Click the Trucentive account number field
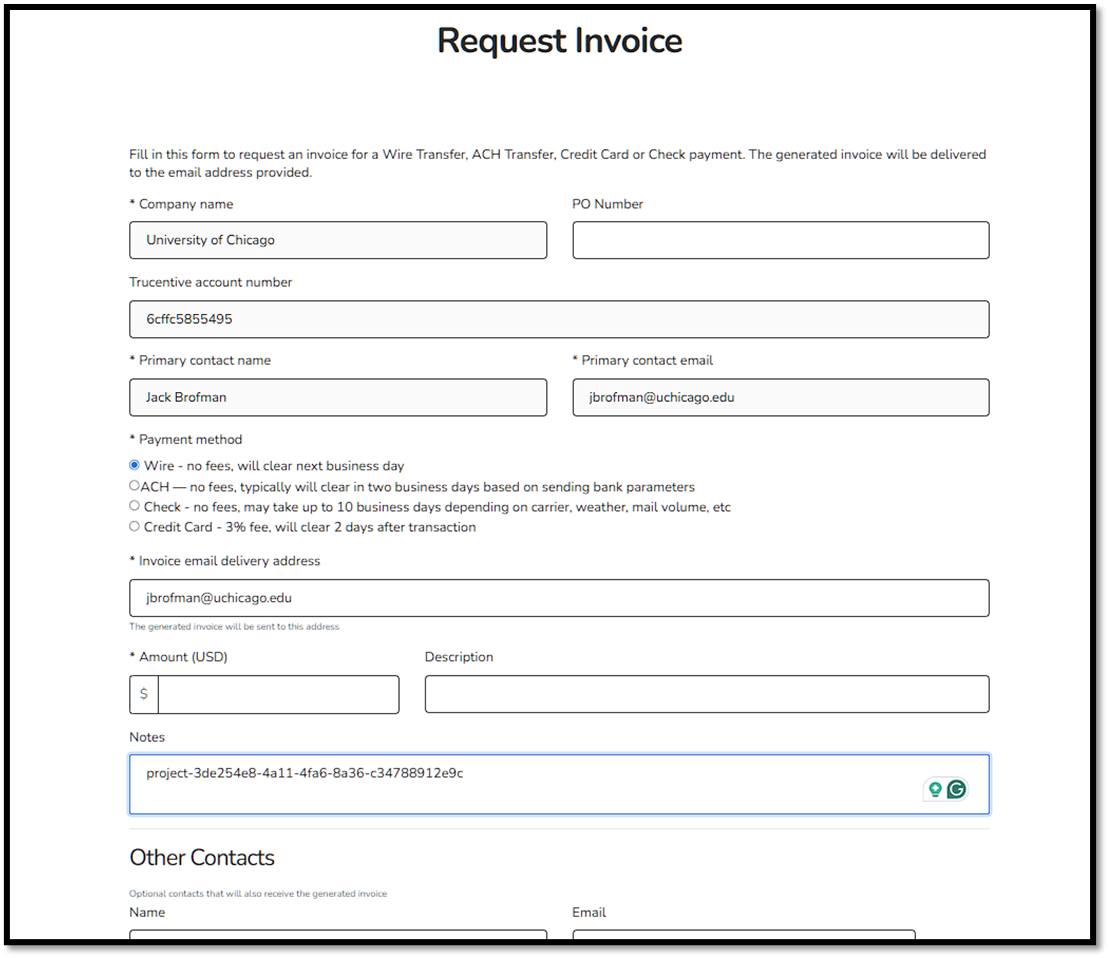Viewport: 1109px width, 958px height. point(559,318)
